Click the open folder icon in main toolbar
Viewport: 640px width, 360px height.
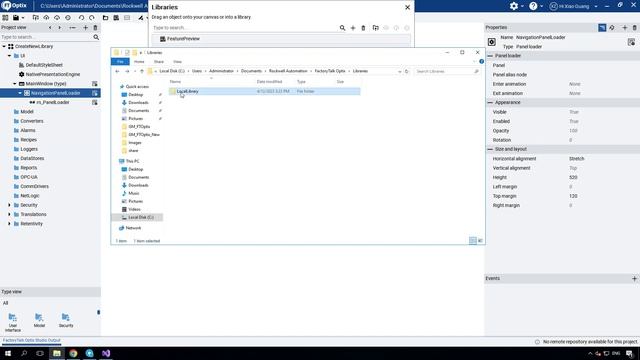105,18
